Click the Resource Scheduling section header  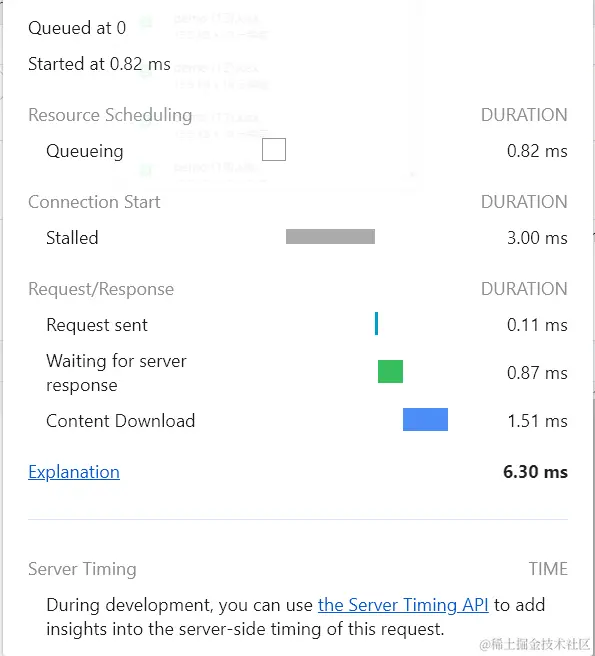click(110, 115)
